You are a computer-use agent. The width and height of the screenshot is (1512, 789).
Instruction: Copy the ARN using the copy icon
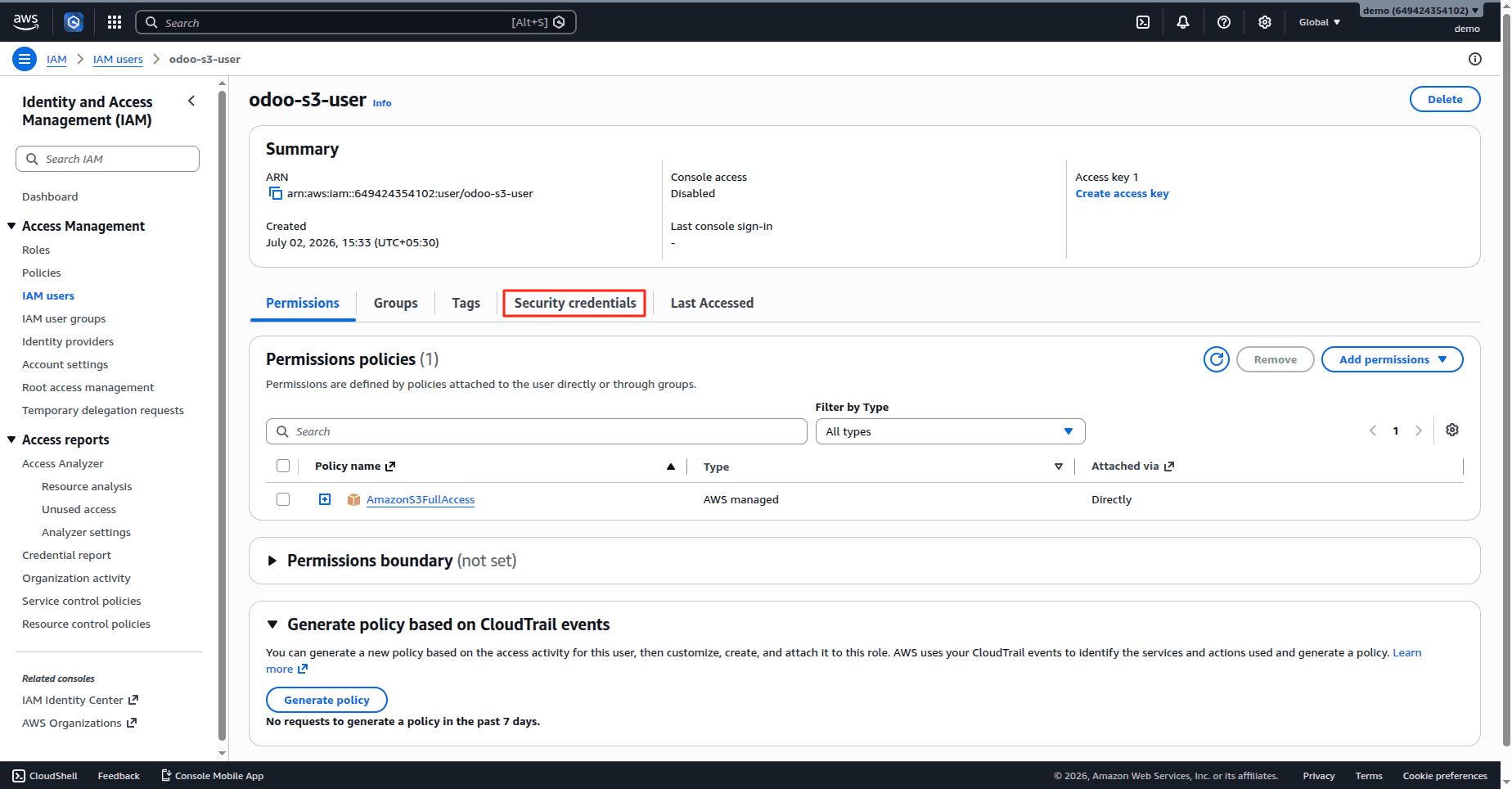(x=275, y=193)
